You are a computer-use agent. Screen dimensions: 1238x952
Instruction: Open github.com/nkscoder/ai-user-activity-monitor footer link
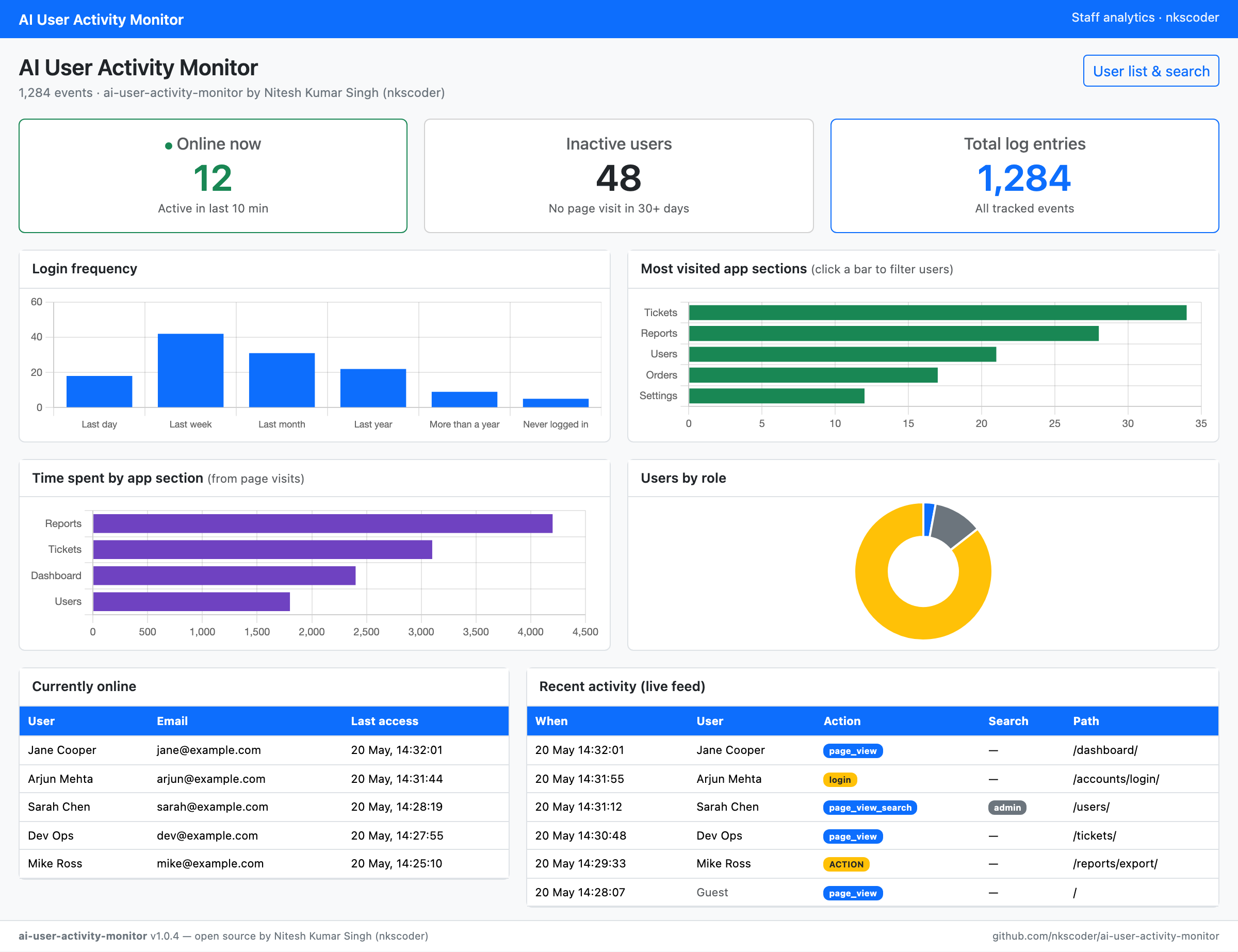point(1105,935)
